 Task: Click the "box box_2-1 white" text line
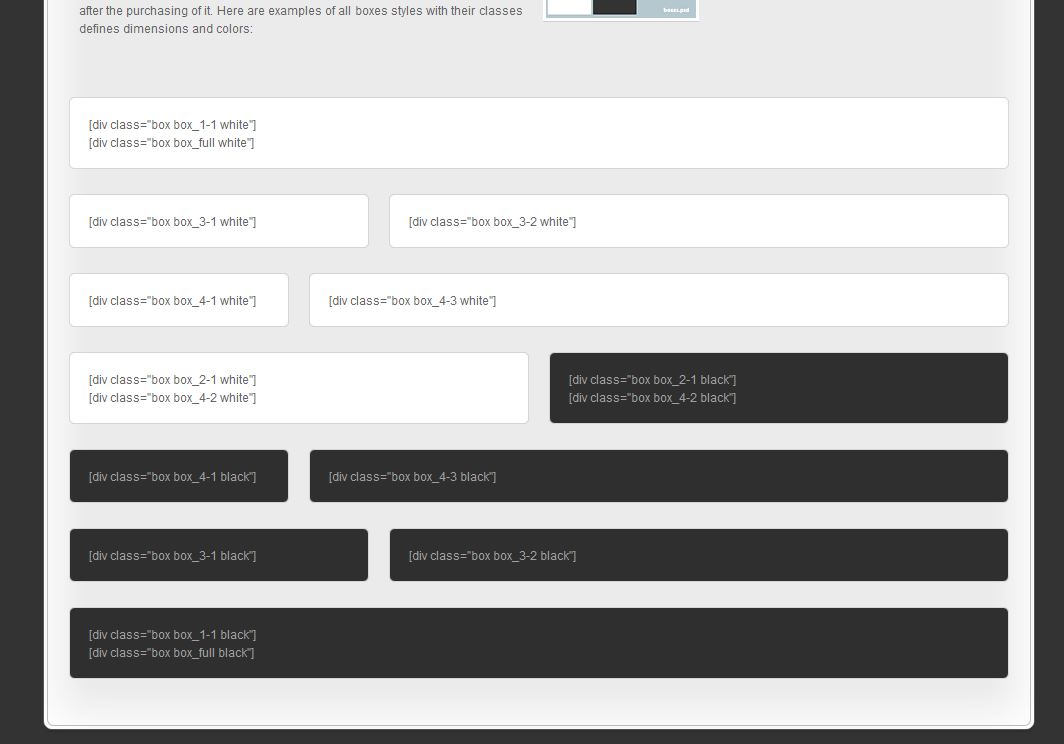coord(172,380)
